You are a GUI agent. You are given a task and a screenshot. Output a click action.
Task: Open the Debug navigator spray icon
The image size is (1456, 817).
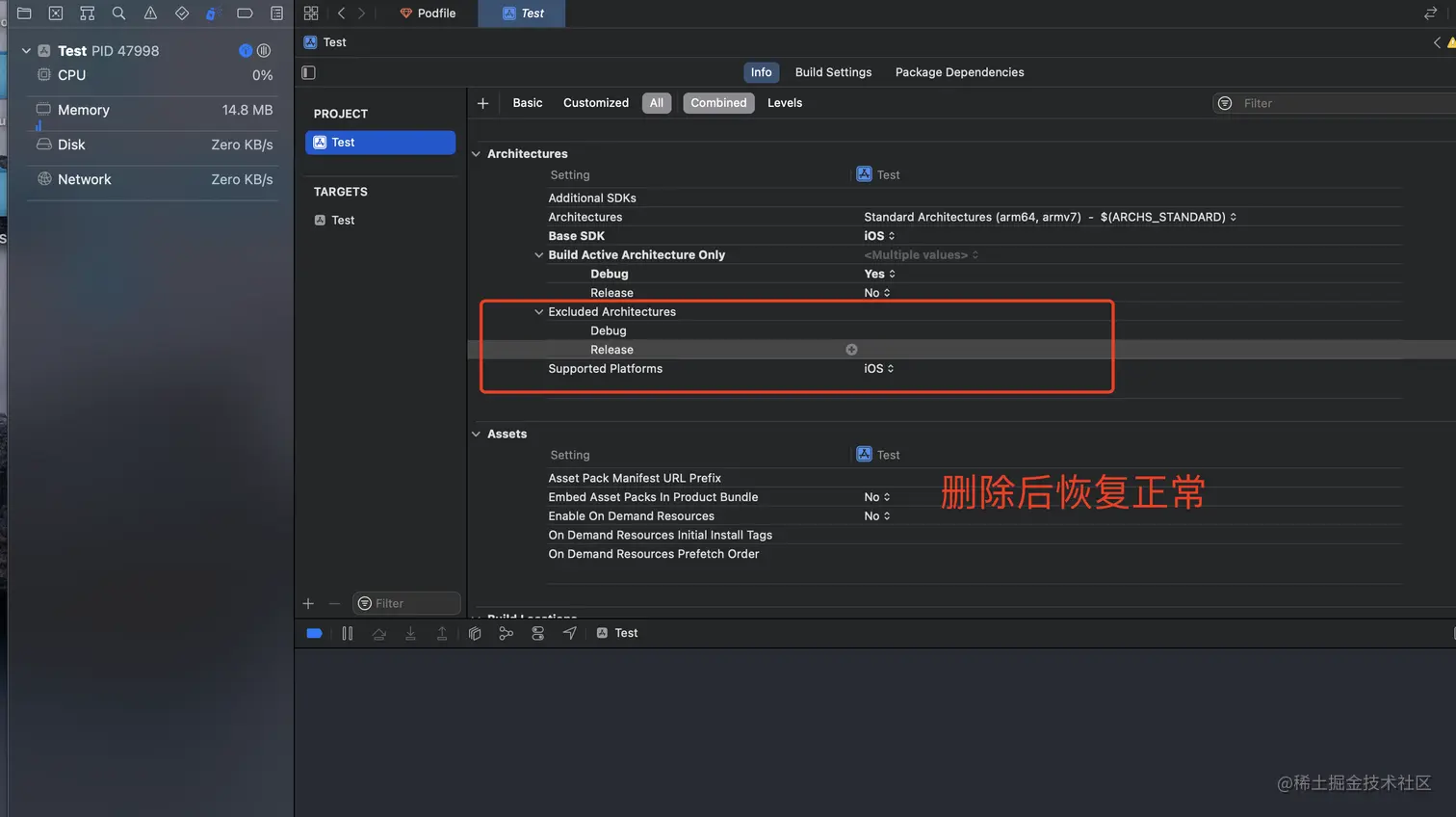click(x=213, y=13)
